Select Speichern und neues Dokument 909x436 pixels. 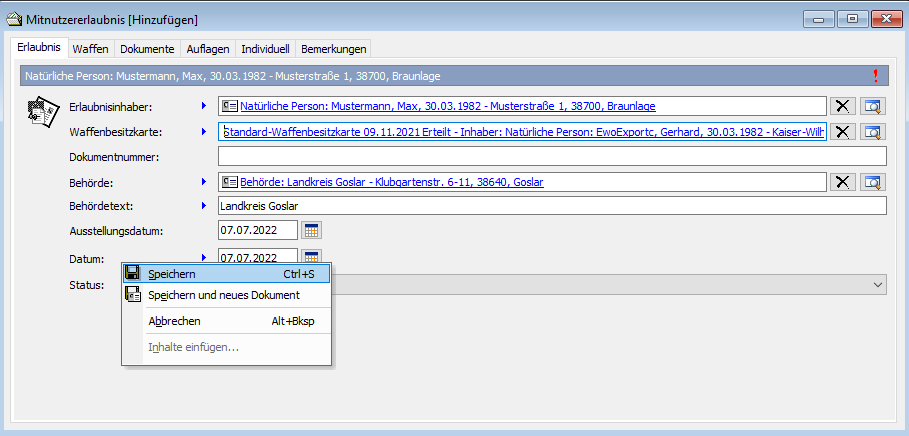(223, 296)
